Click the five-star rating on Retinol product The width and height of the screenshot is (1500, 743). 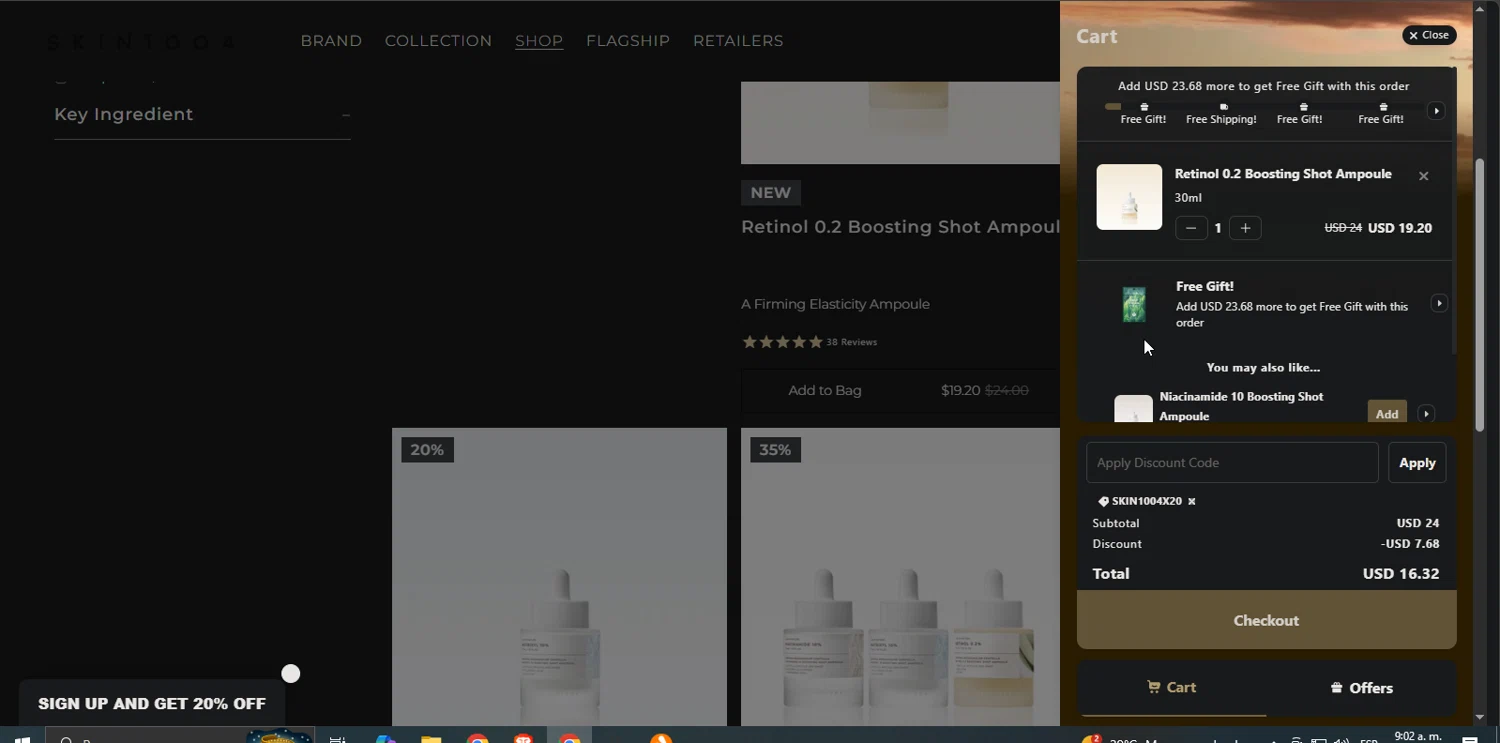point(782,342)
